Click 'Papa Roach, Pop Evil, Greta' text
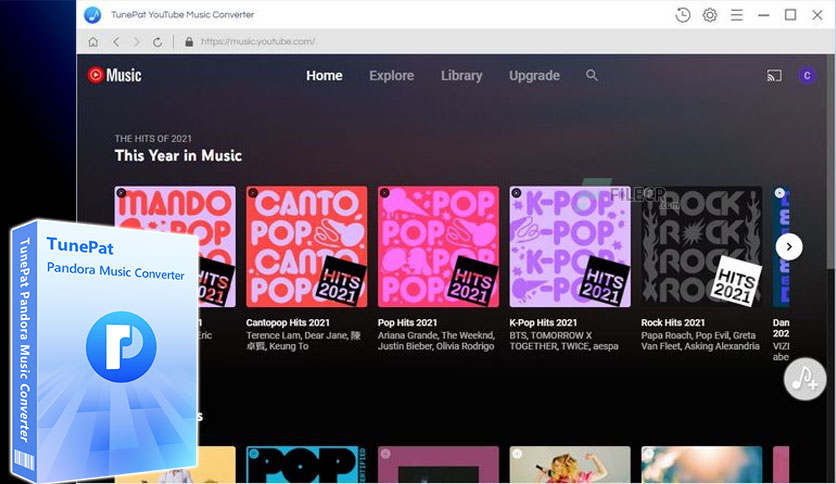The height and width of the screenshot is (484, 836). pyautogui.click(x=698, y=335)
